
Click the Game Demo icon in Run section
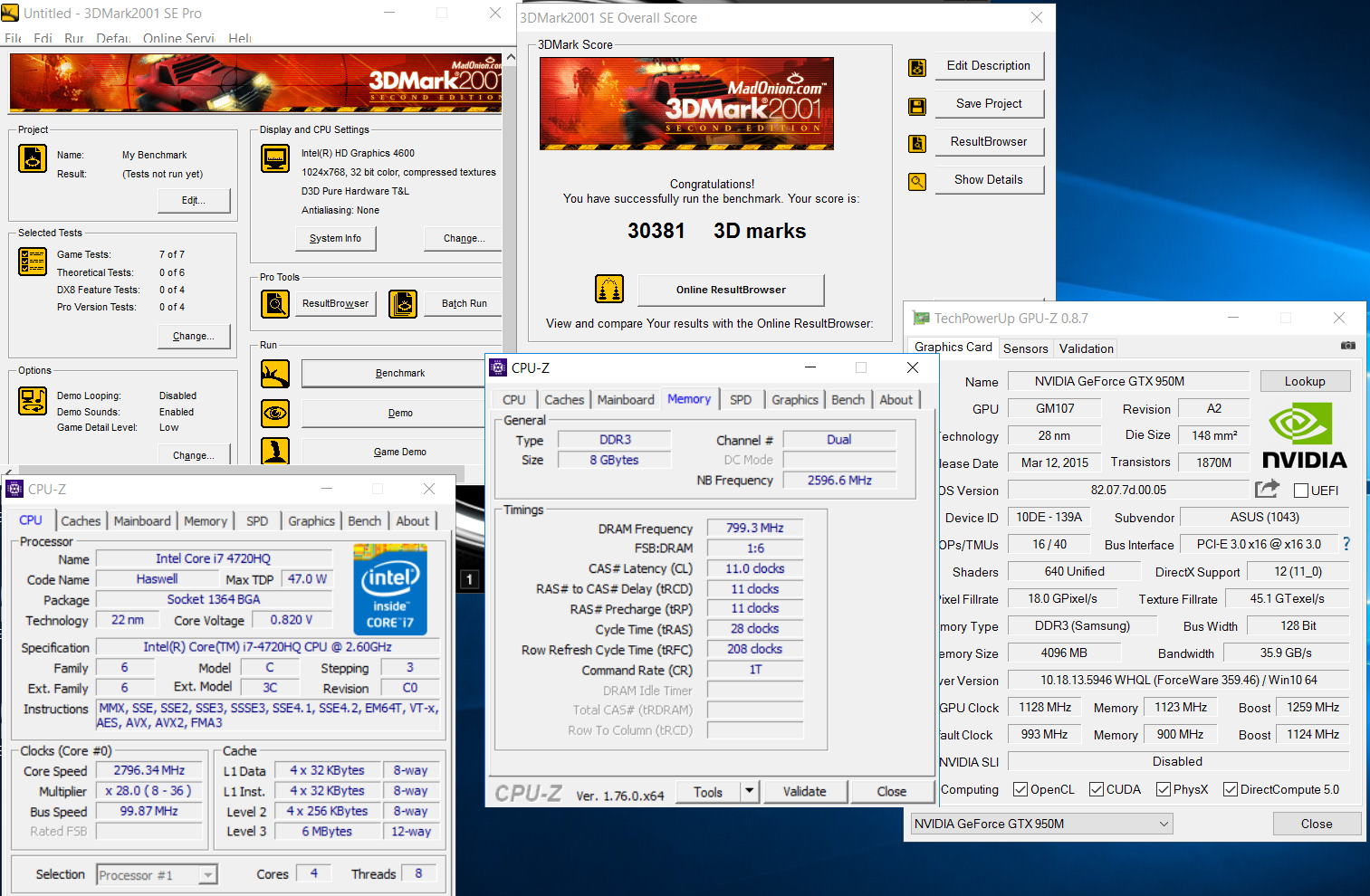(275, 451)
